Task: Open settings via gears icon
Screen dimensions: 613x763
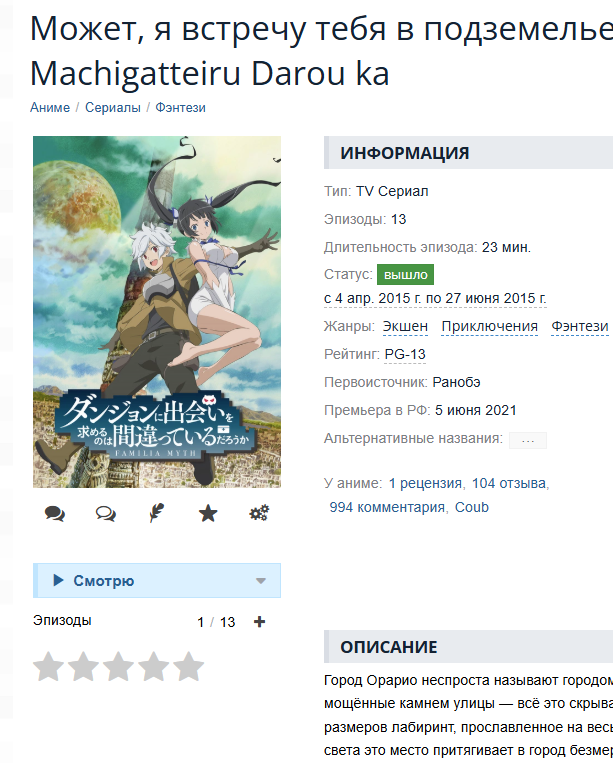Action: click(x=259, y=513)
